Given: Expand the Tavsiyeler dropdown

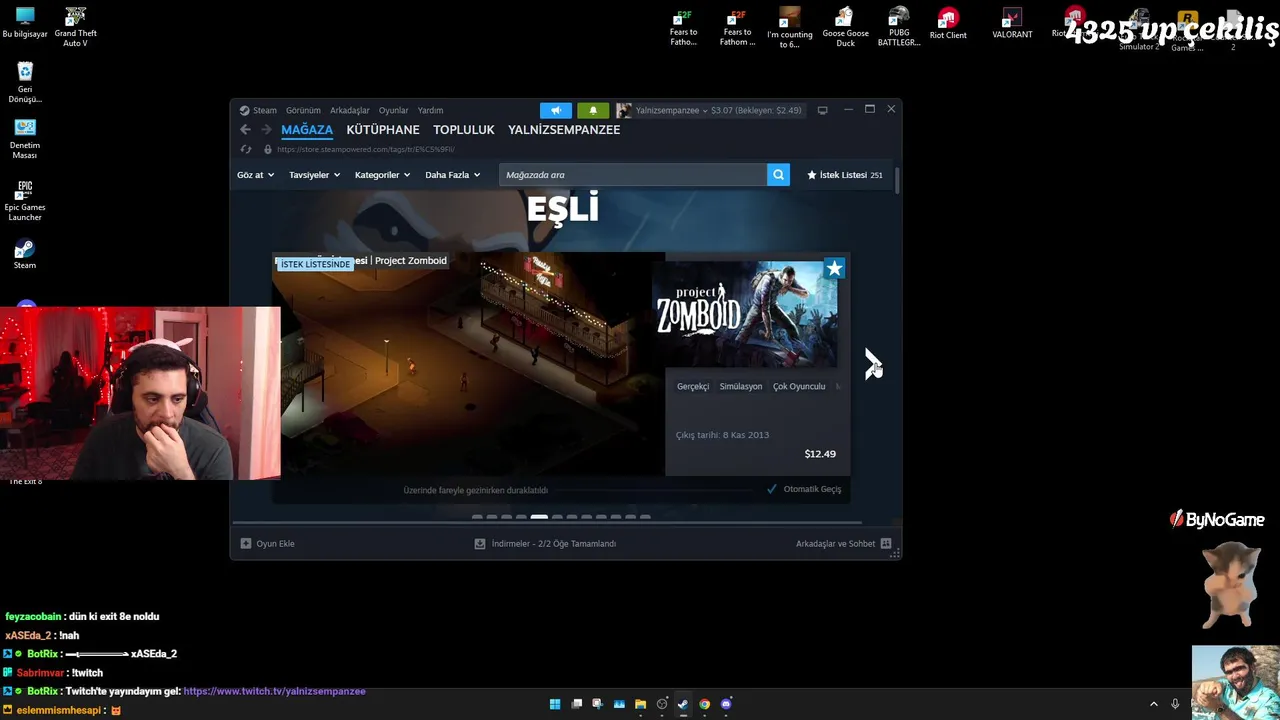Looking at the screenshot, I should (x=314, y=175).
